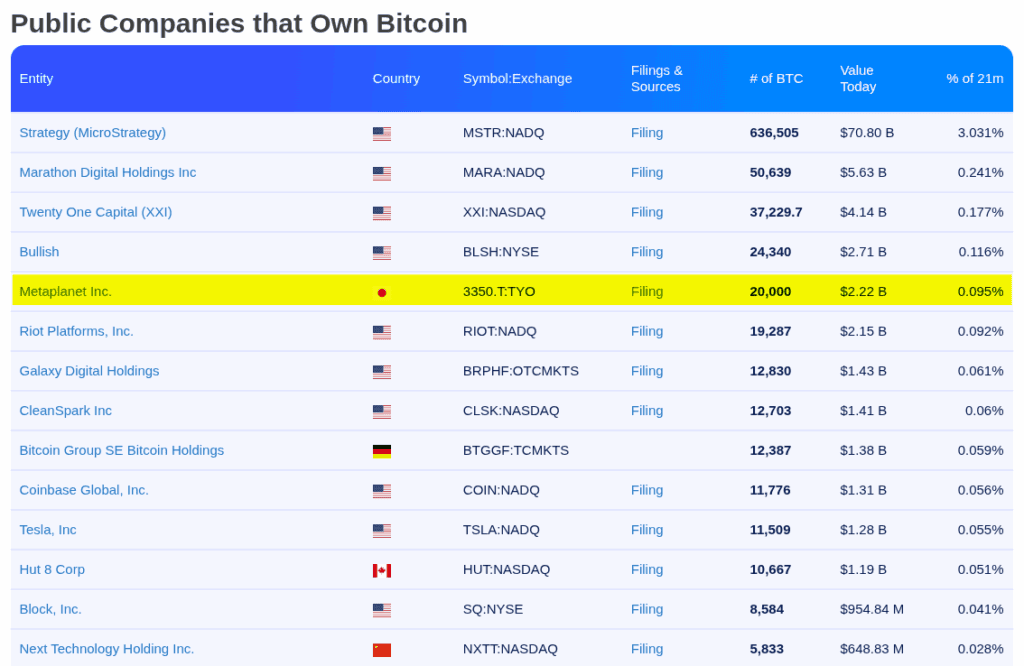Click the Filings & Sources column header
Image resolution: width=1024 pixels, height=666 pixels.
click(657, 78)
